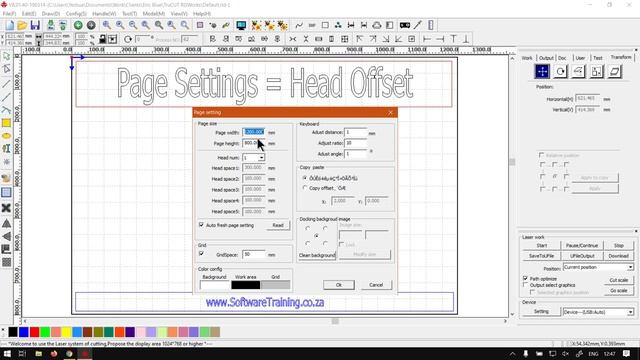The width and height of the screenshot is (640, 360).
Task: Select the text tool in left toolbar
Action: tap(6, 149)
